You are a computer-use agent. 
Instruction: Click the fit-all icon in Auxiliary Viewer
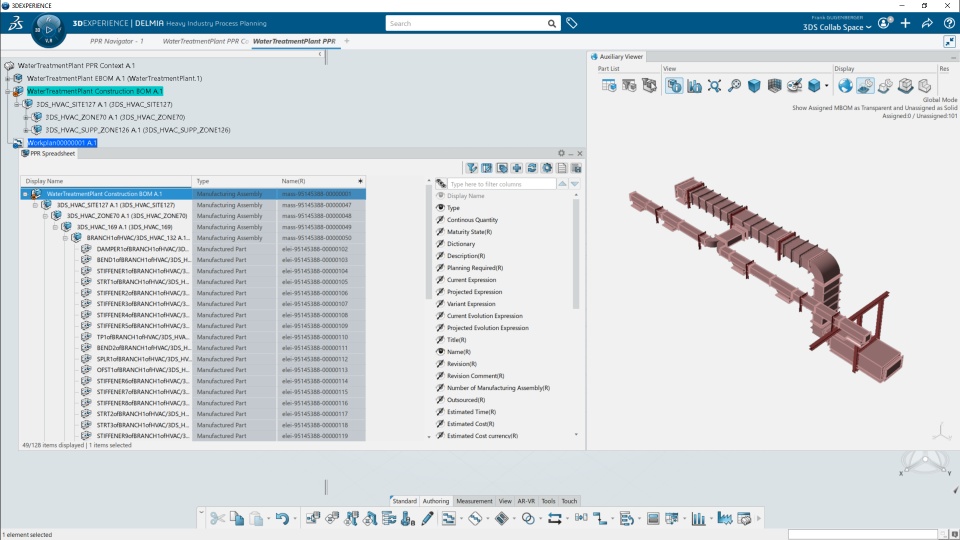coord(714,86)
